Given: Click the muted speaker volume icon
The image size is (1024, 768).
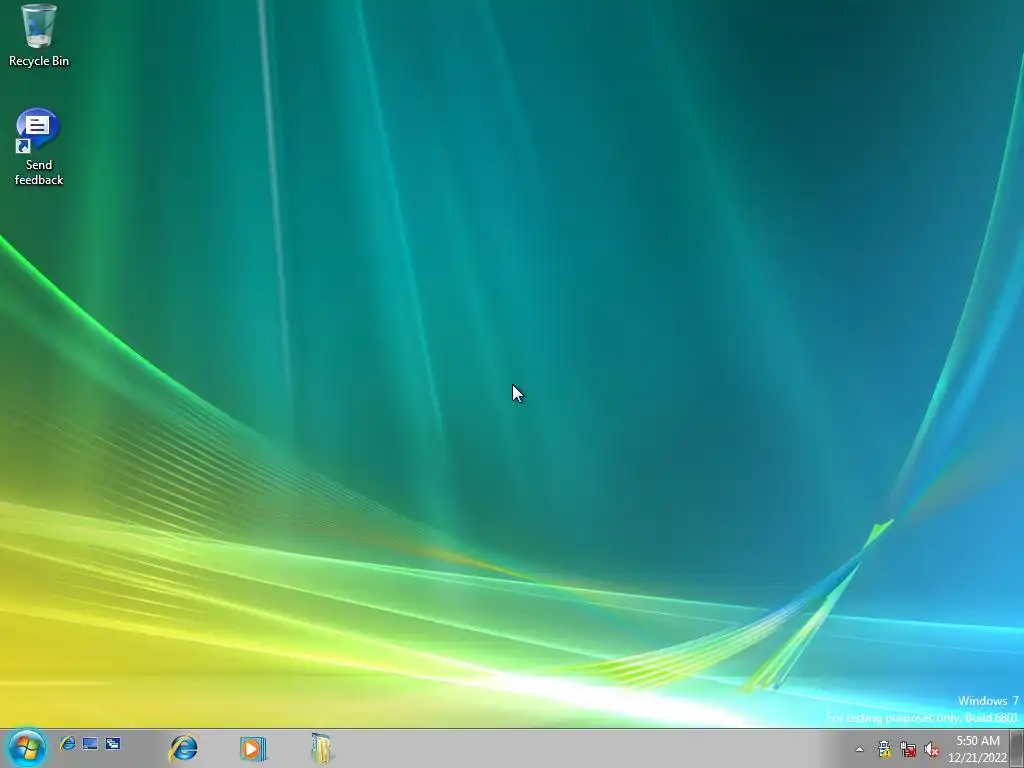Looking at the screenshot, I should pyautogui.click(x=932, y=749).
